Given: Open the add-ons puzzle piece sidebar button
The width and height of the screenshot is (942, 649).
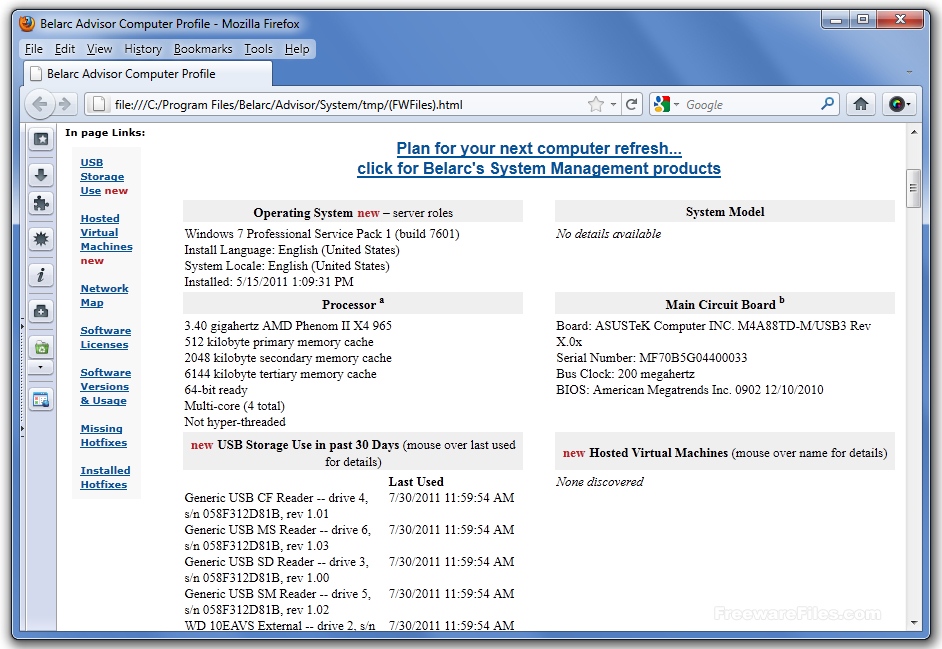Looking at the screenshot, I should pyautogui.click(x=41, y=203).
